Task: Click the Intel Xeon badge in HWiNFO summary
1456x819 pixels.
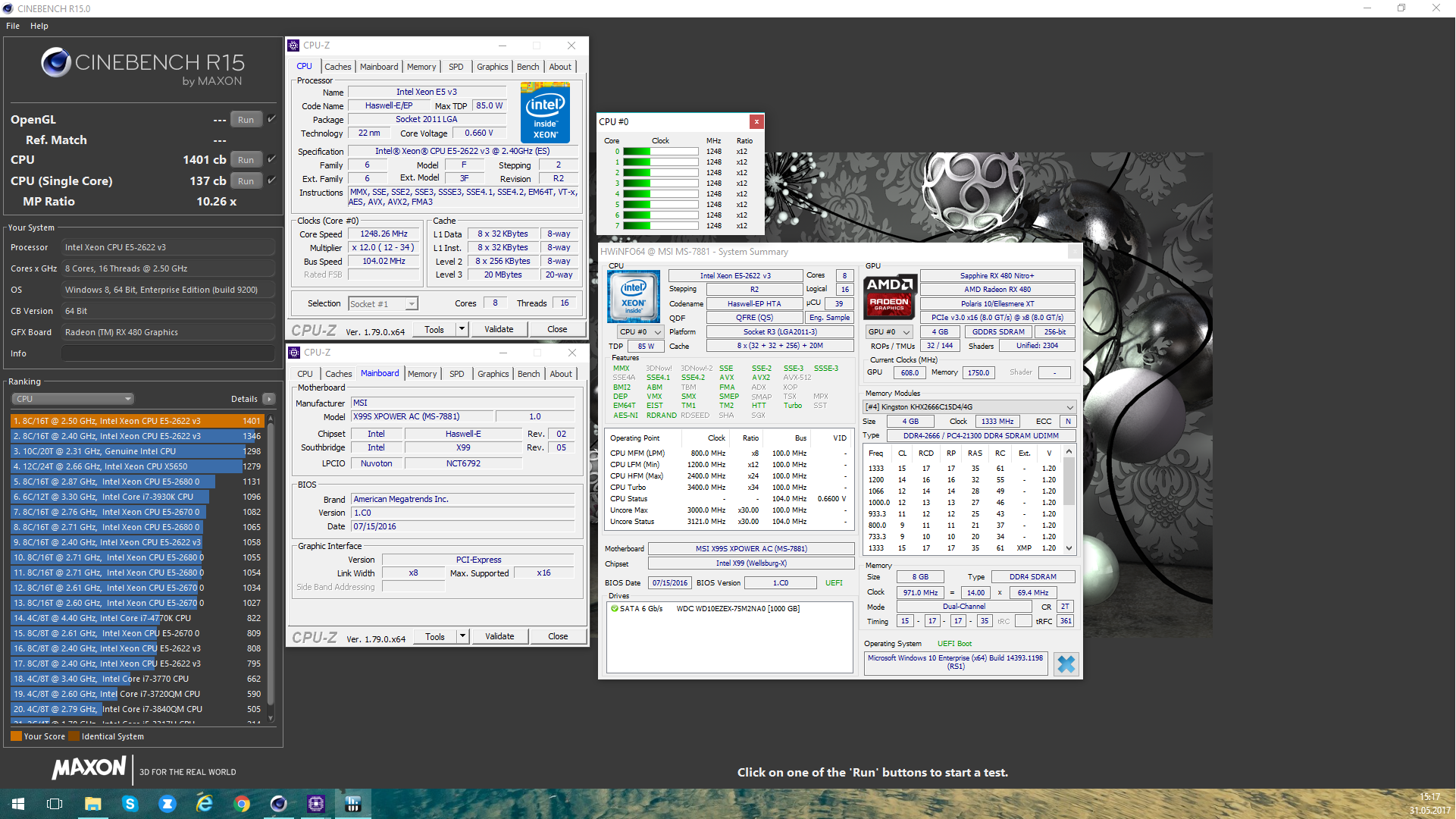Action: tap(634, 296)
